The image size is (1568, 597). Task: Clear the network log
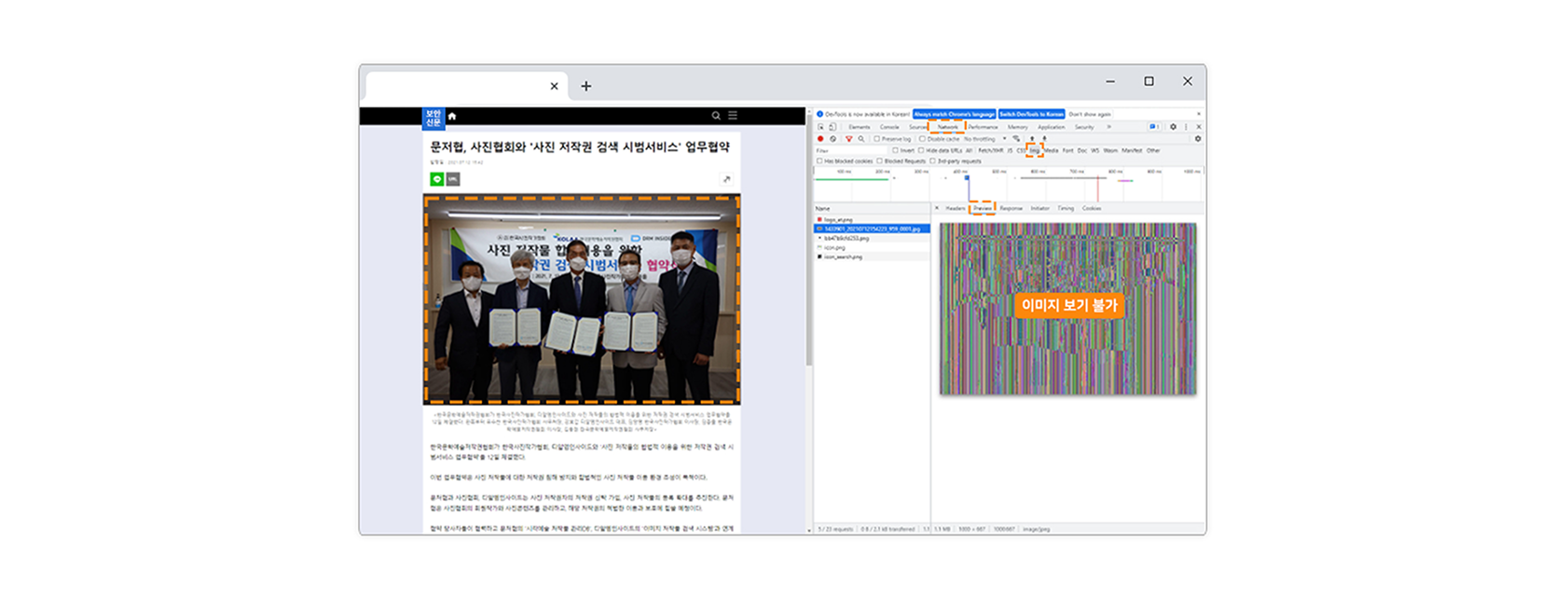833,139
